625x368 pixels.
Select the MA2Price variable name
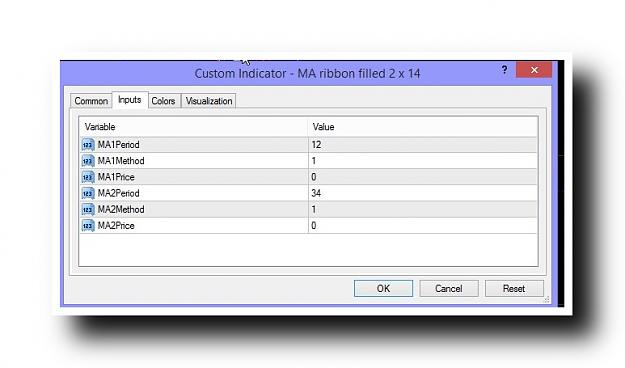tap(116, 226)
